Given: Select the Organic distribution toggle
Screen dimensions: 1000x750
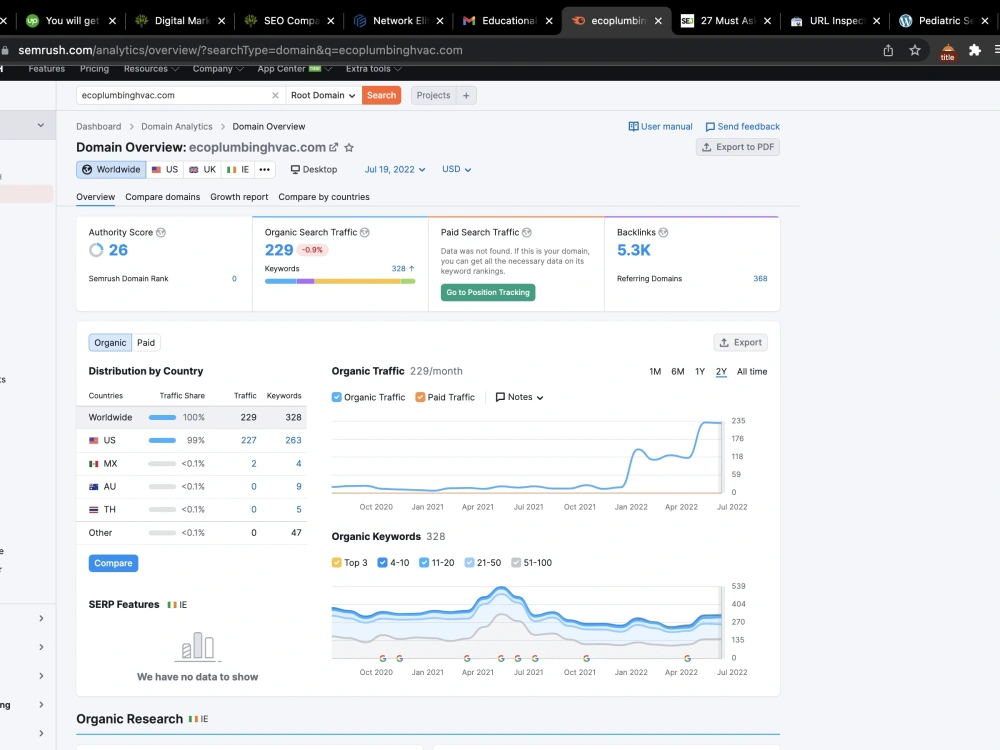Looking at the screenshot, I should pos(110,342).
